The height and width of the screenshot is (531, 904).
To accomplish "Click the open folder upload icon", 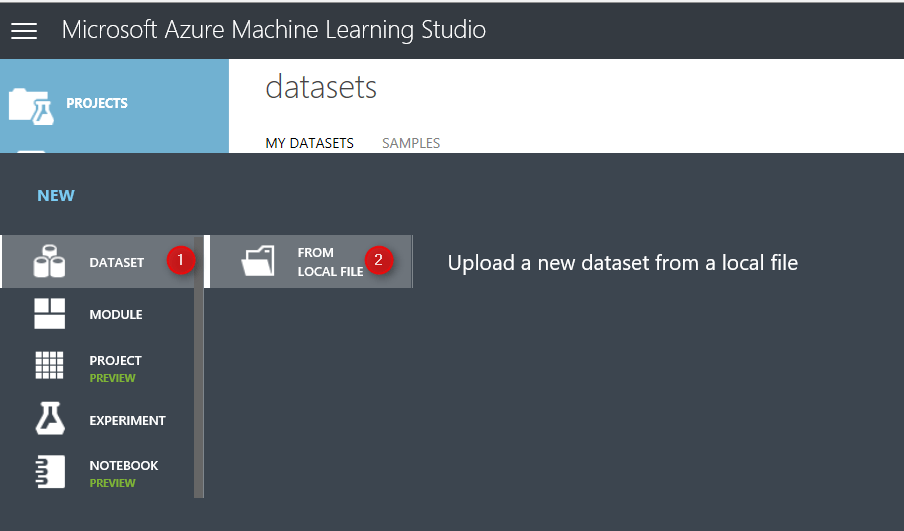I will [258, 262].
